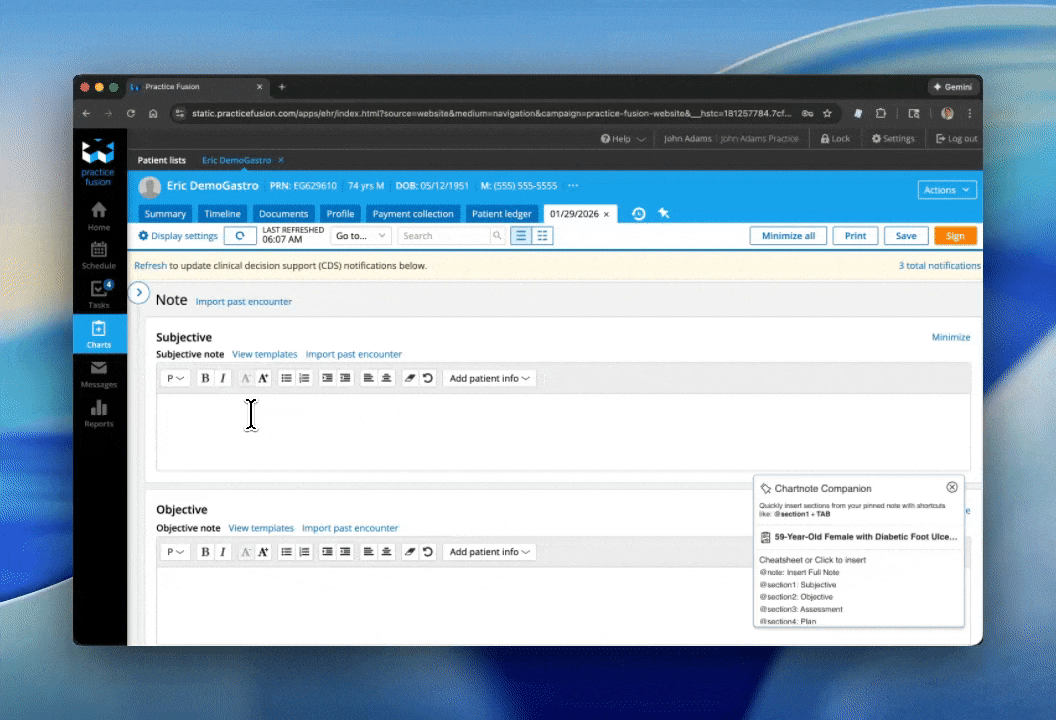1056x720 pixels.
Task: Click the orange Sign button
Action: (x=955, y=236)
